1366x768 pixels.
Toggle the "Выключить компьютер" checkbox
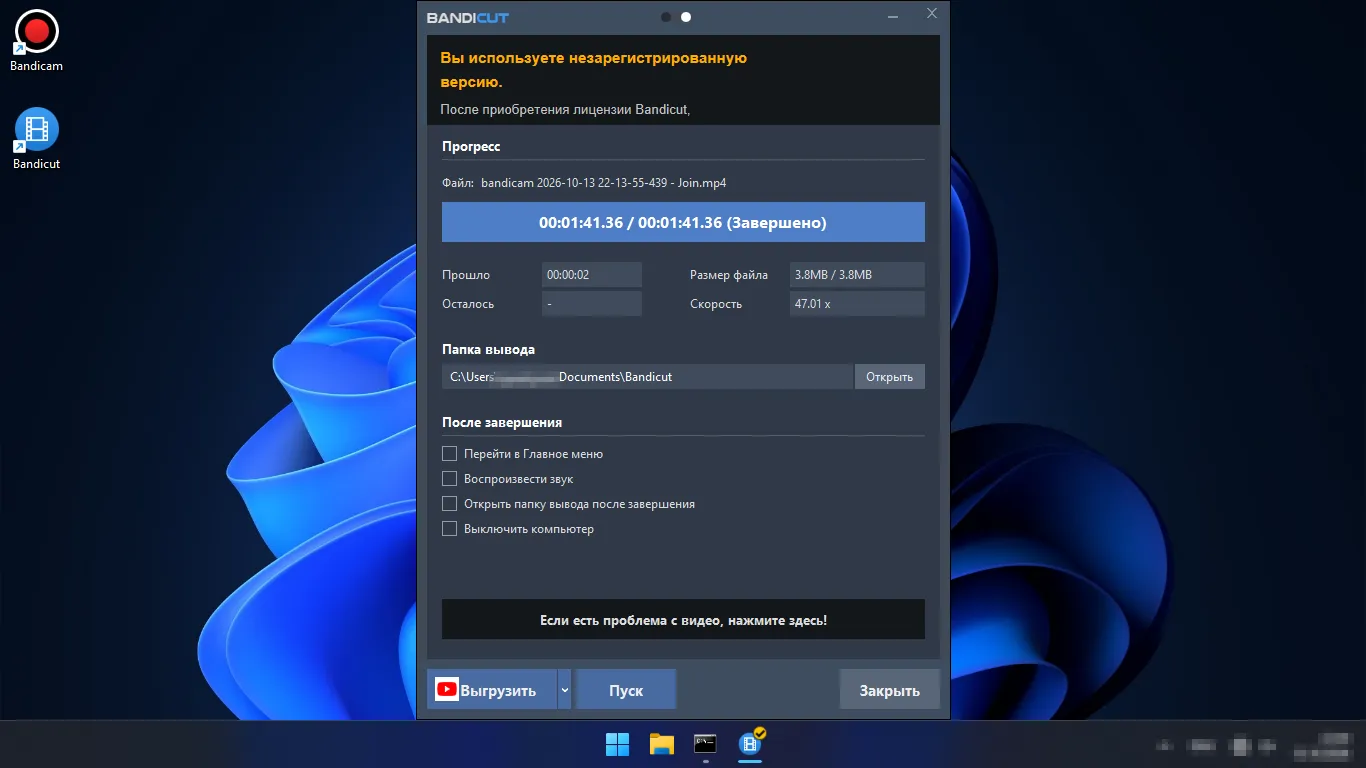point(450,529)
